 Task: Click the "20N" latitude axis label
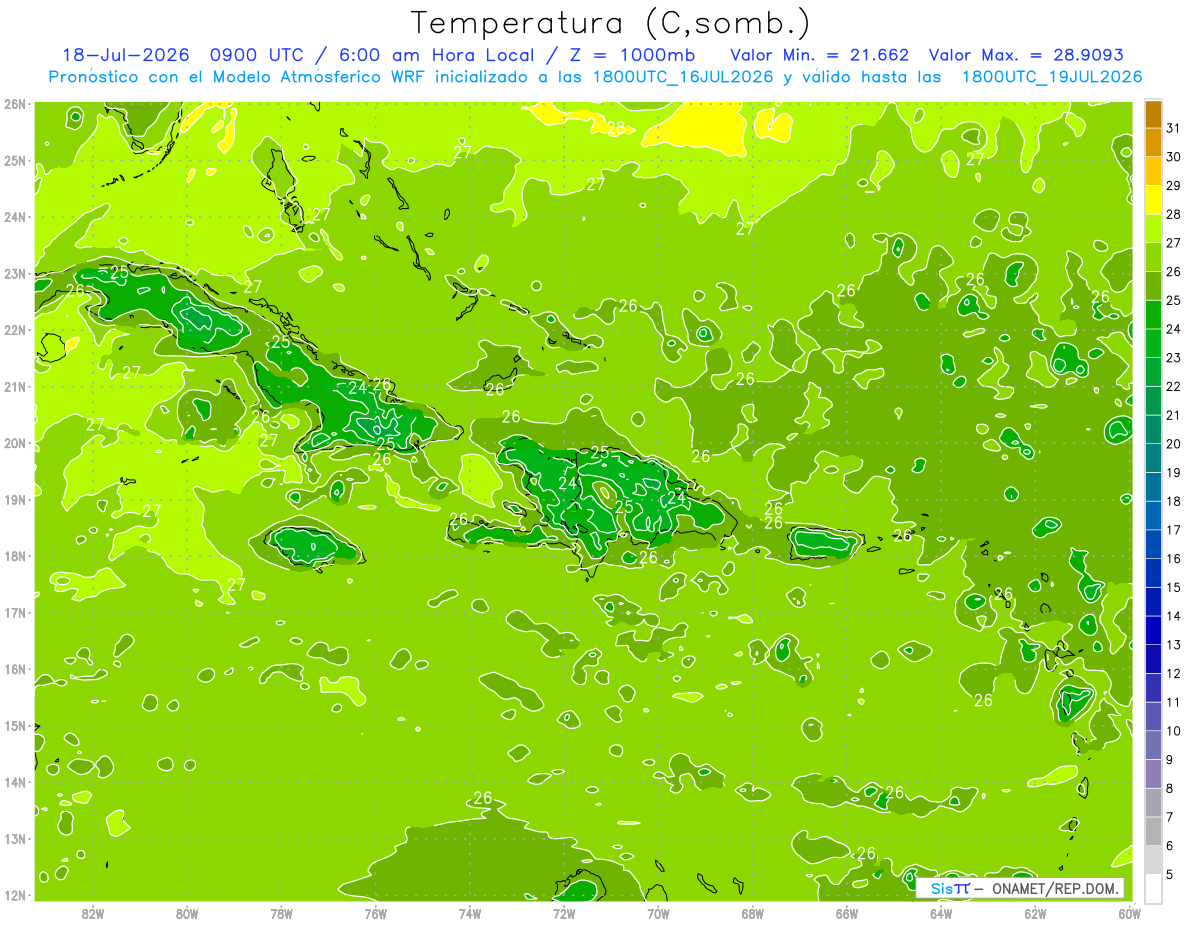coord(15,443)
